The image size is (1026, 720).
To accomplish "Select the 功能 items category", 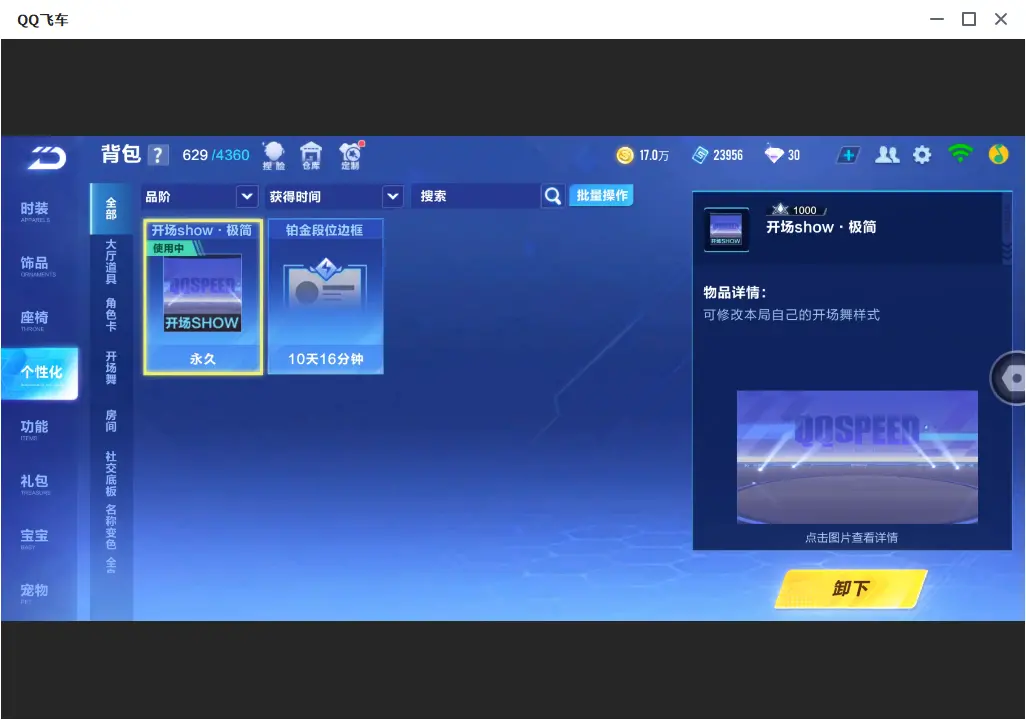I will [x=35, y=429].
